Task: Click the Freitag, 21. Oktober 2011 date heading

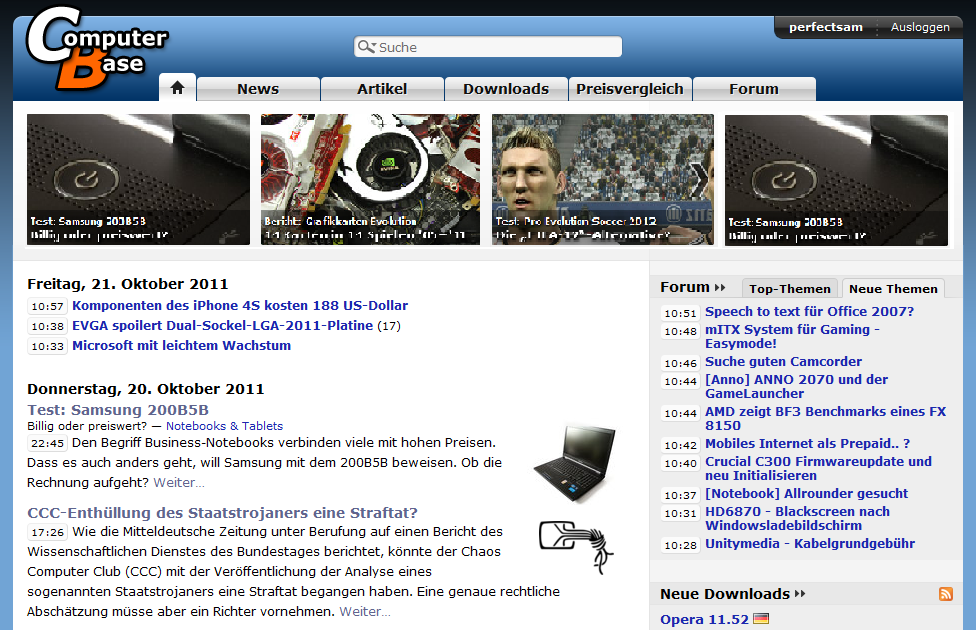Action: click(x=128, y=284)
